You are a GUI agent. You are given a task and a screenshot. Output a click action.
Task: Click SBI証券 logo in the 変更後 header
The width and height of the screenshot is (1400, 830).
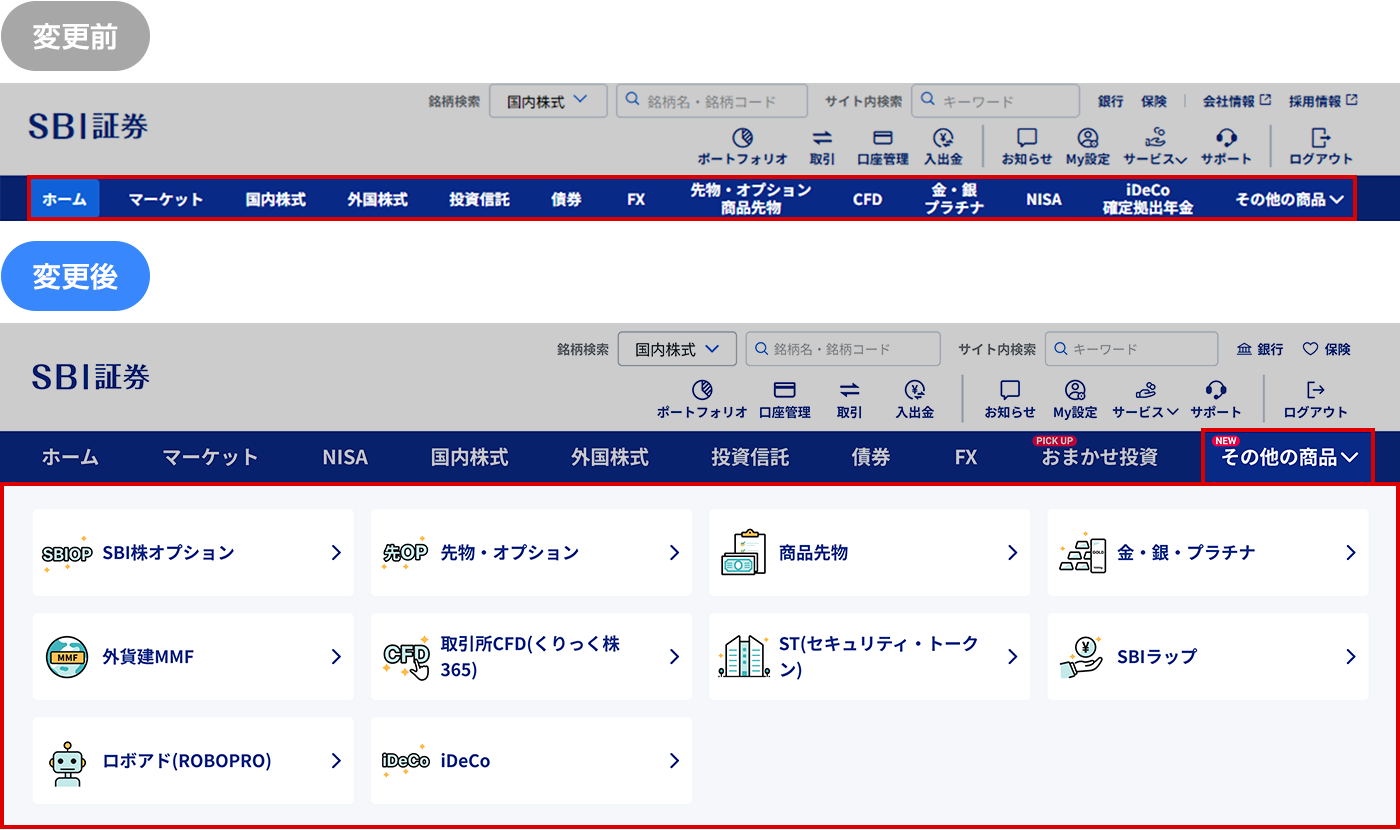90,376
